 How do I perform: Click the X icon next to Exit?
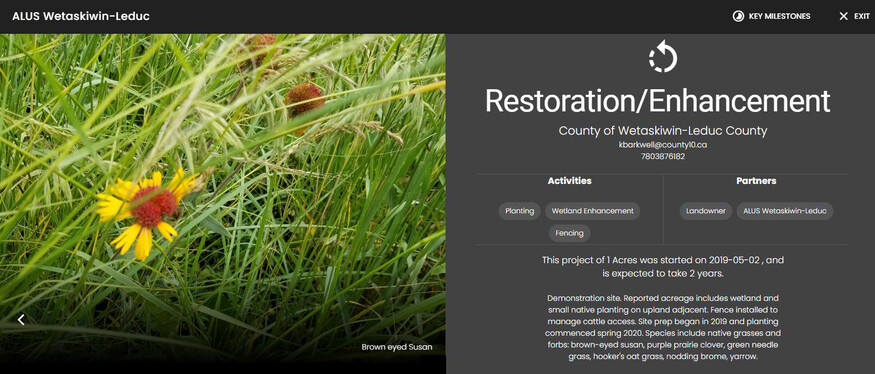coord(843,16)
